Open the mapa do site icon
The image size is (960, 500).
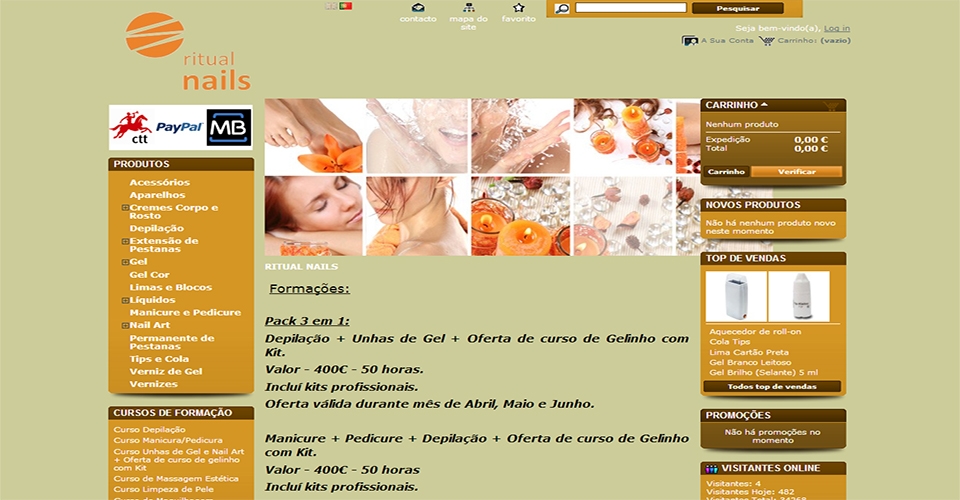pyautogui.click(x=469, y=7)
